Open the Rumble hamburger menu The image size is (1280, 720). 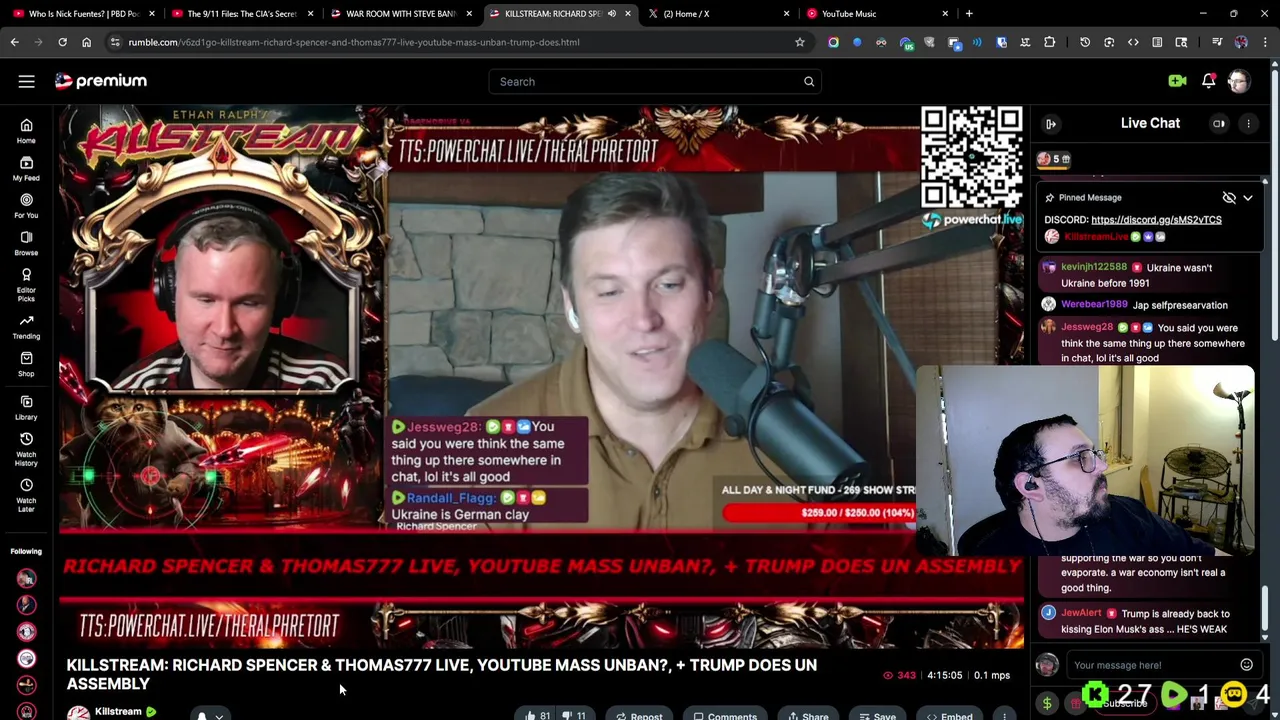(x=27, y=81)
